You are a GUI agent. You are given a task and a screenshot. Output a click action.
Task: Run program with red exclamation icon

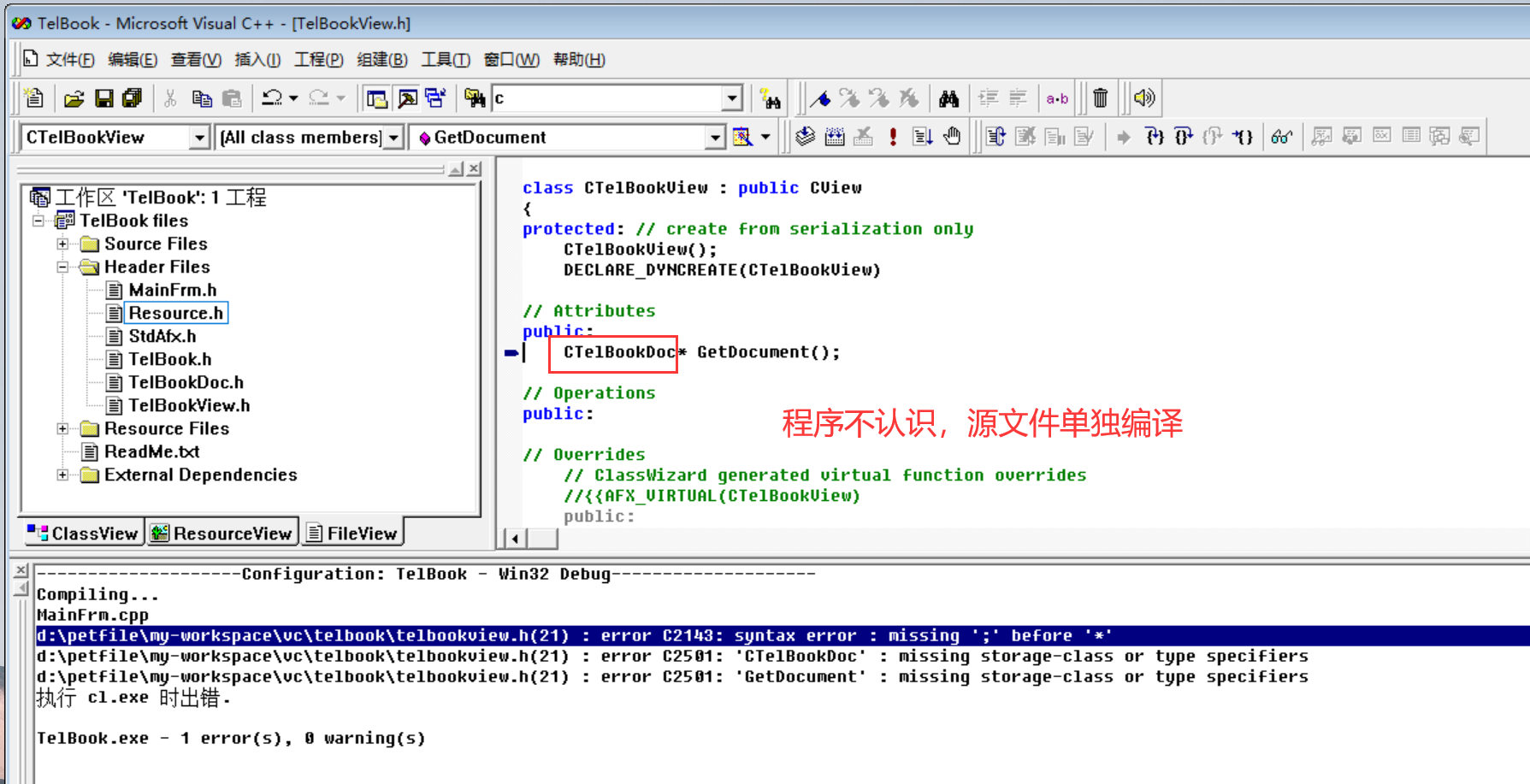(893, 137)
